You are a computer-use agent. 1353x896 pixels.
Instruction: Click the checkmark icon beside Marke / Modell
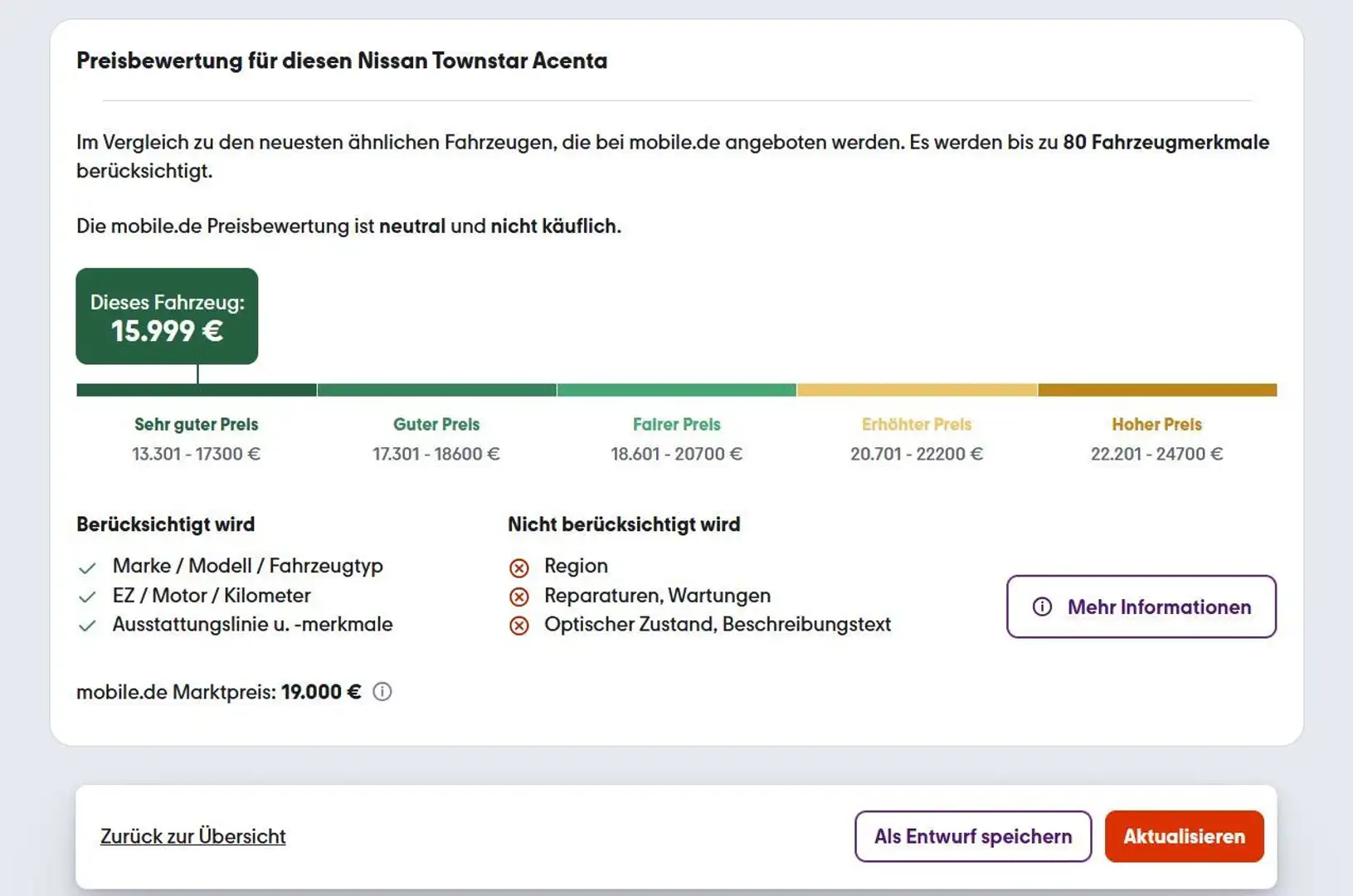pyautogui.click(x=87, y=568)
